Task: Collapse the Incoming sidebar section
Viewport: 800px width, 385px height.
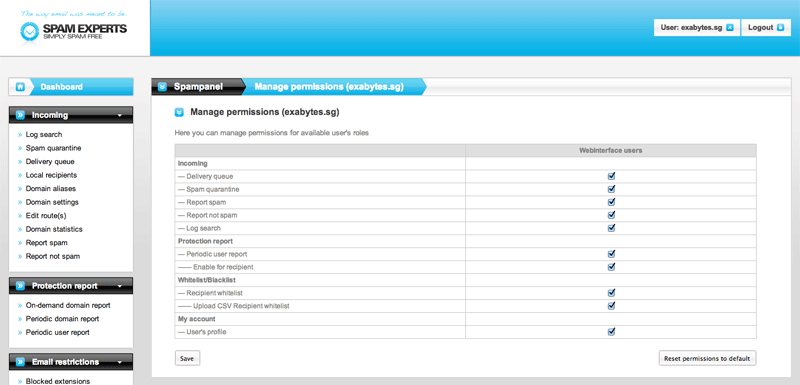Action: (x=119, y=116)
